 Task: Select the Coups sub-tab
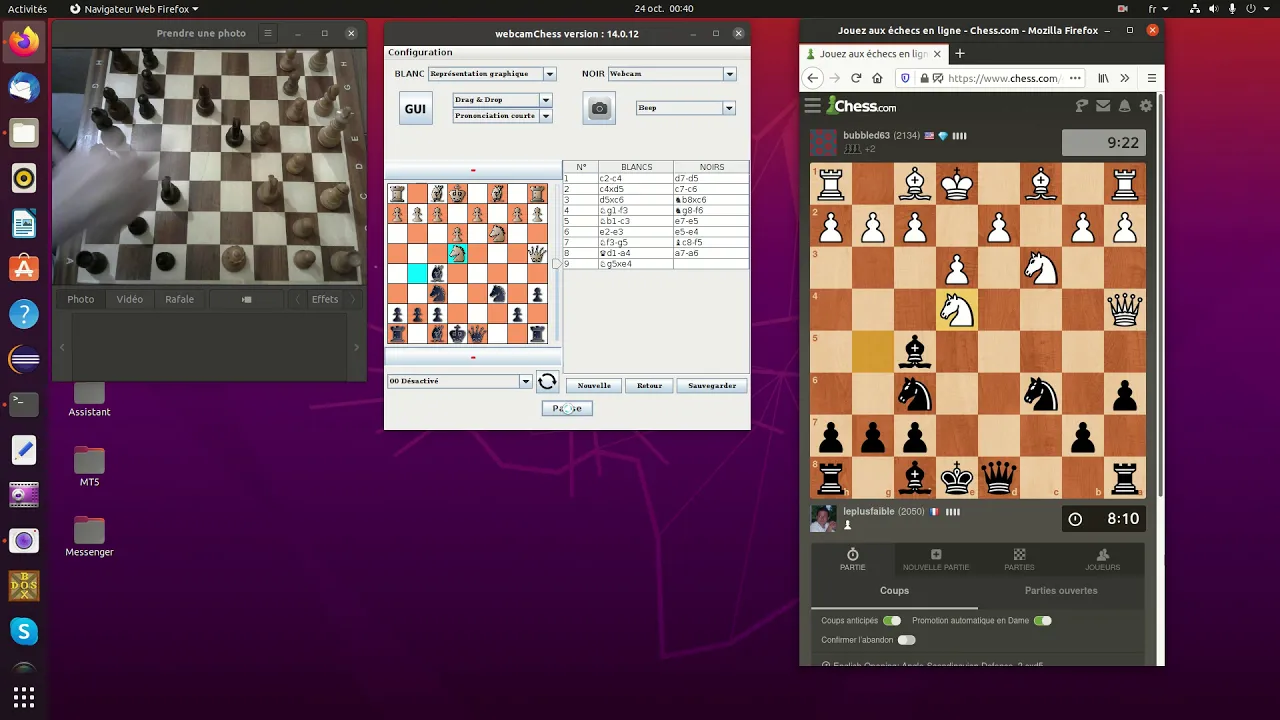(894, 591)
